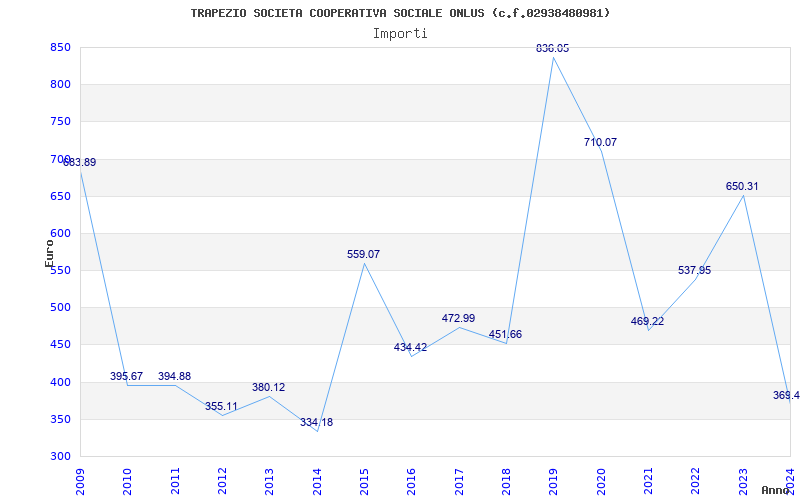Click the 500 y-axis tick value
The image size is (800, 500).
tap(60, 308)
